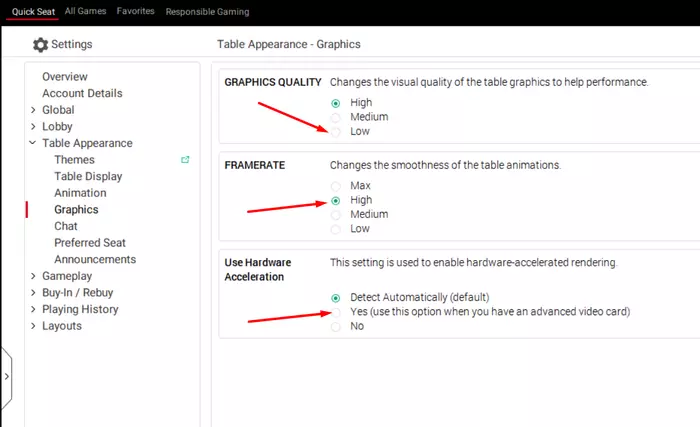Disable hardware acceleration with No option
Screen dimensions: 700x427
336,327
